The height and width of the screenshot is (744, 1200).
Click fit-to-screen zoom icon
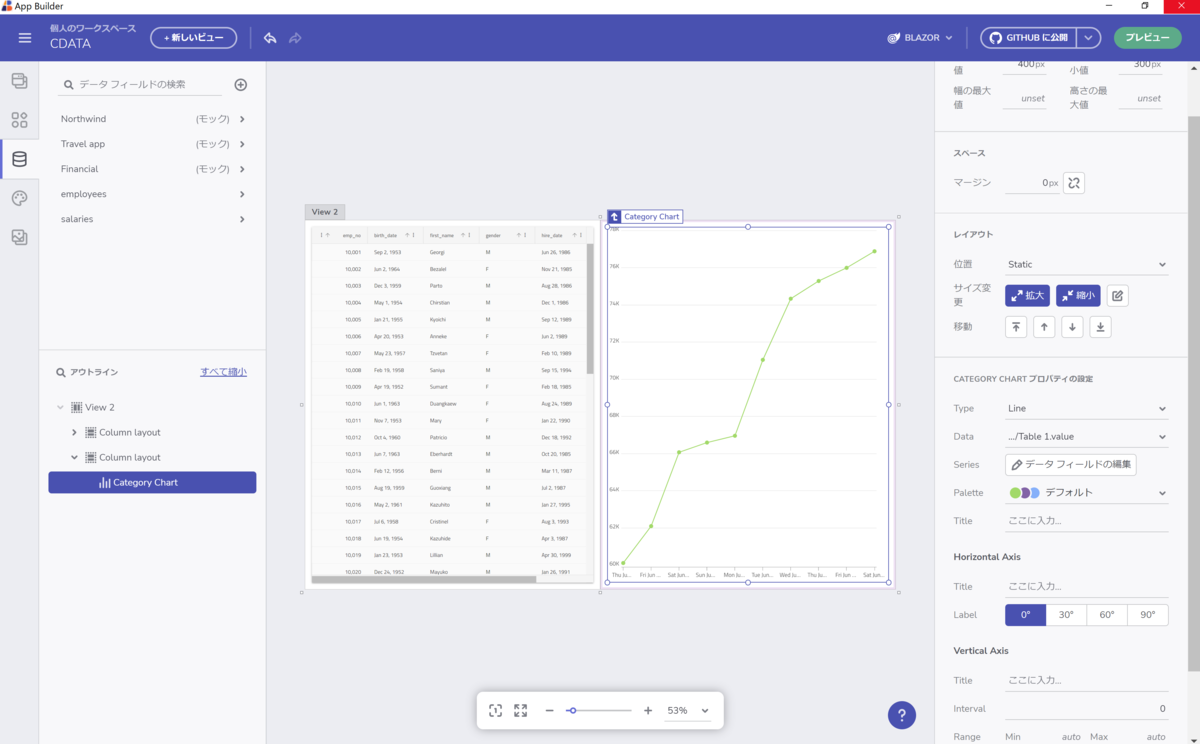coord(495,711)
